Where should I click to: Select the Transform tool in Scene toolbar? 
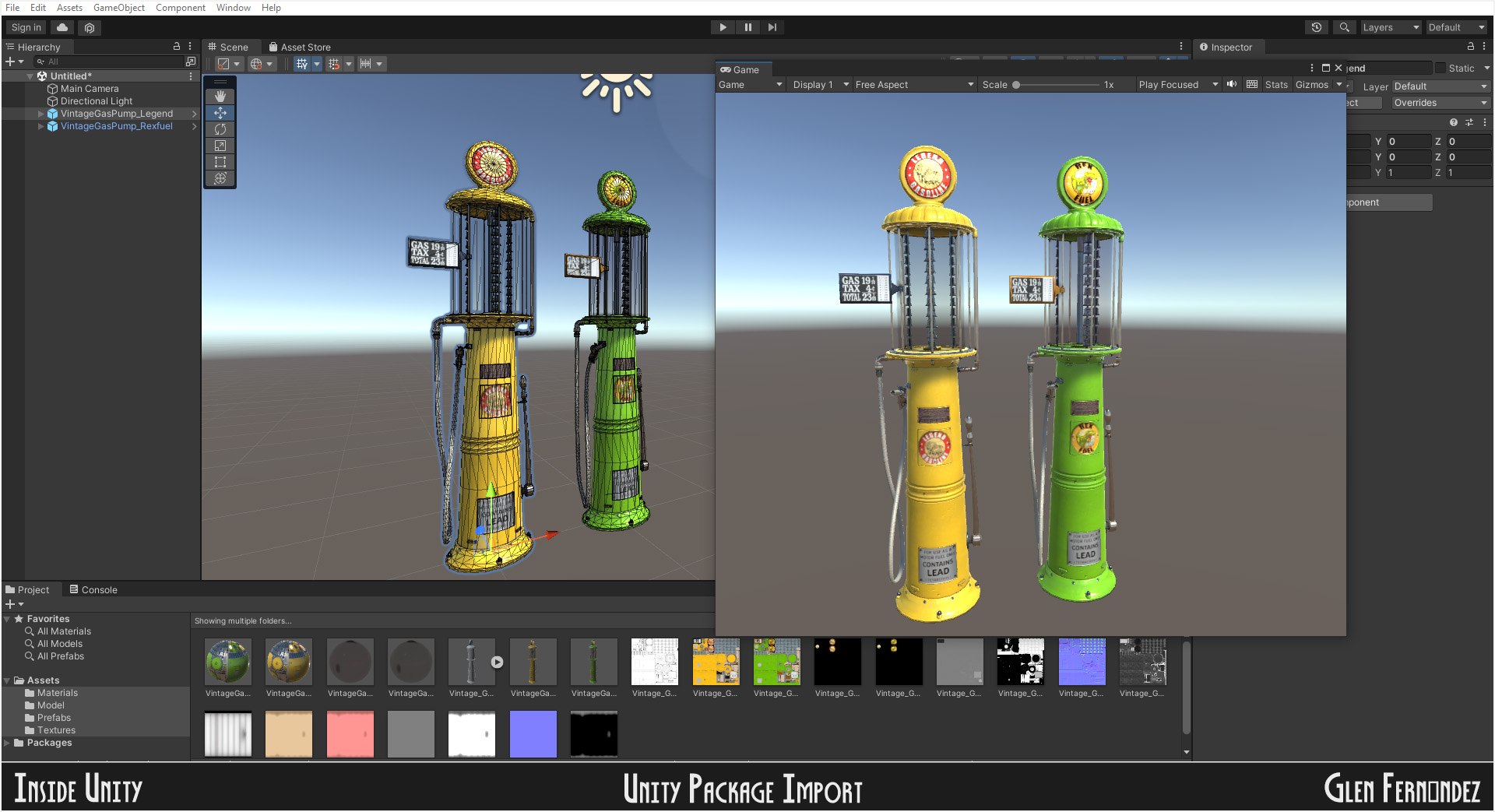(x=220, y=178)
